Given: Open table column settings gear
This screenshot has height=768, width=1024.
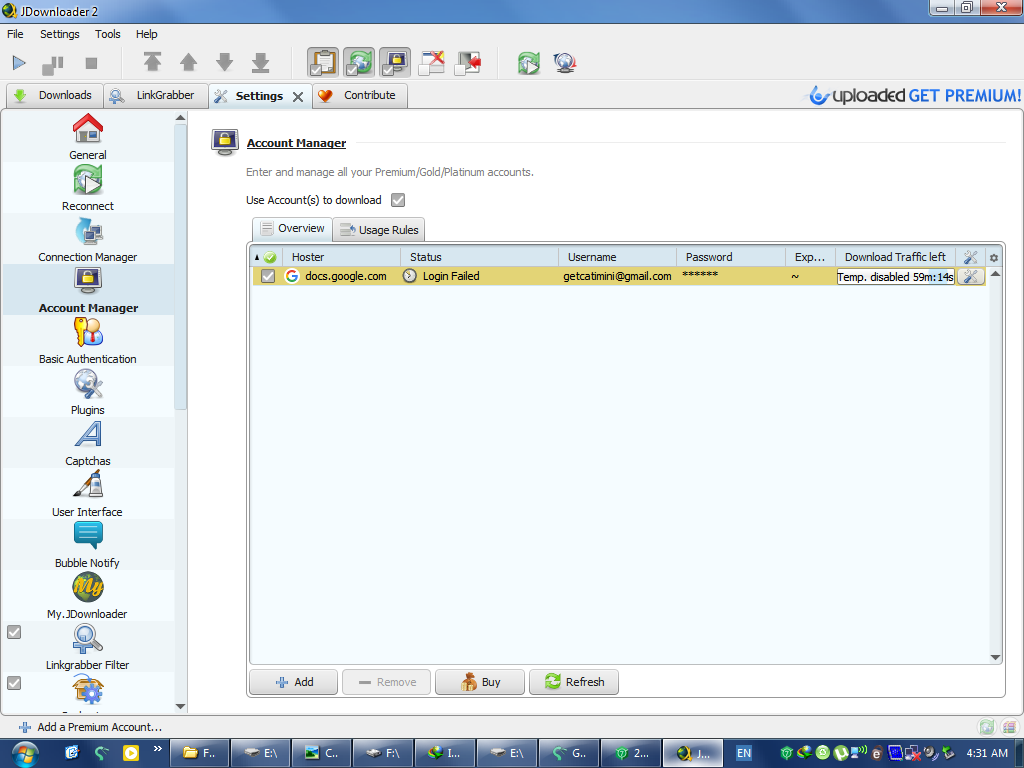Looking at the screenshot, I should (994, 257).
